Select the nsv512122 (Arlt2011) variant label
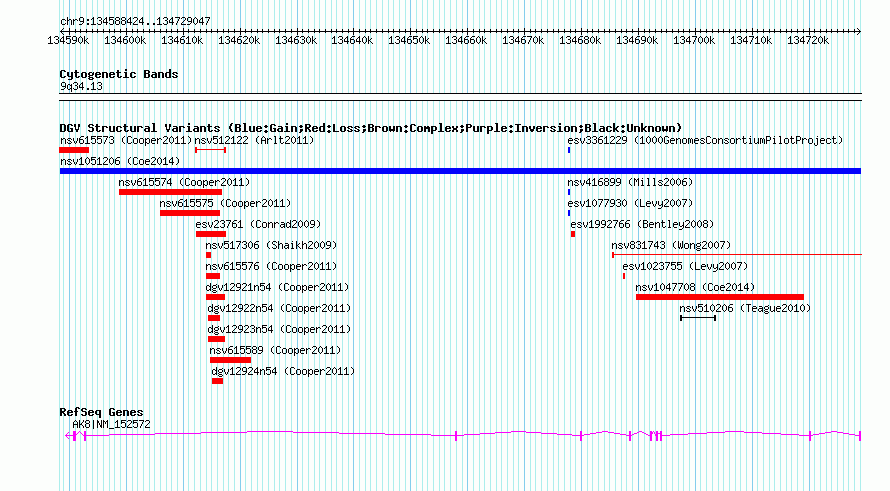The height and width of the screenshot is (491, 890). (x=254, y=140)
